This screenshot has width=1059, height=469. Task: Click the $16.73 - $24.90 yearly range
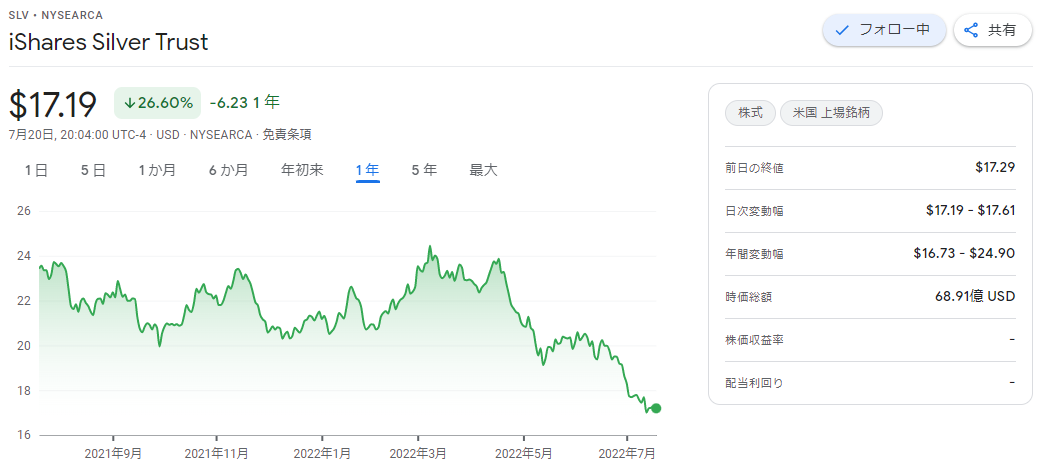coord(964,253)
